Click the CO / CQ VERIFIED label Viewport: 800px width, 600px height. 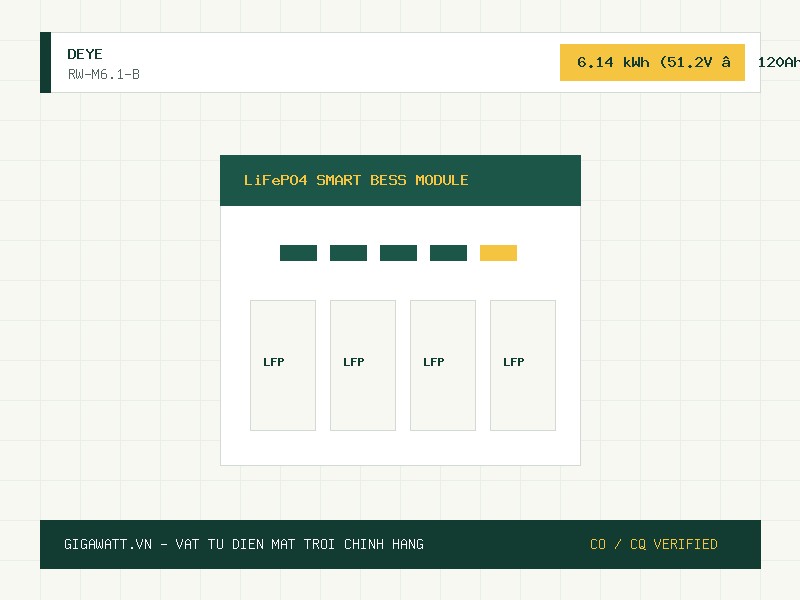[654, 544]
